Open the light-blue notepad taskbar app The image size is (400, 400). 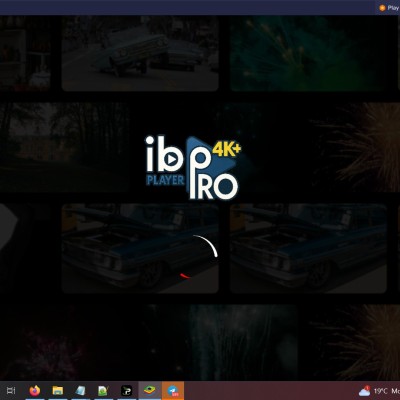(x=80, y=391)
